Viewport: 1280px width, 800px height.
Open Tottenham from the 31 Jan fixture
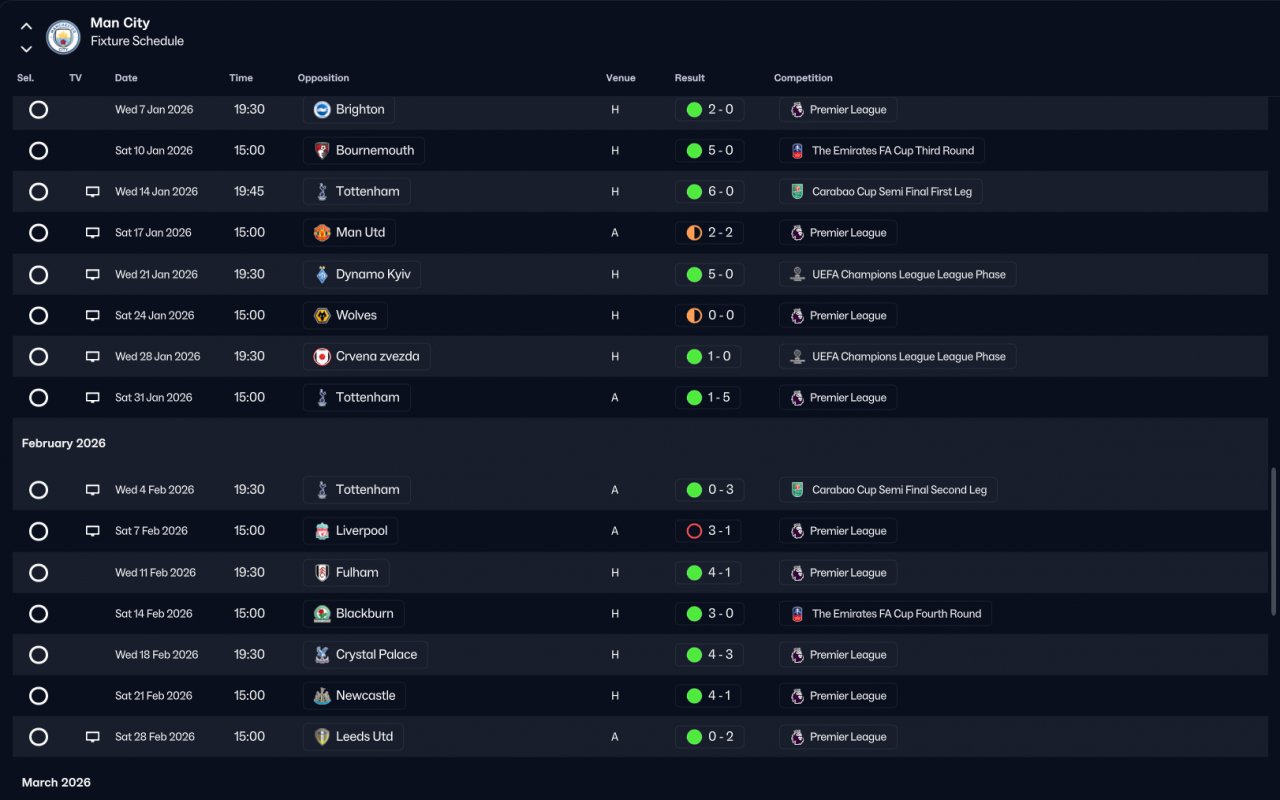(x=357, y=398)
